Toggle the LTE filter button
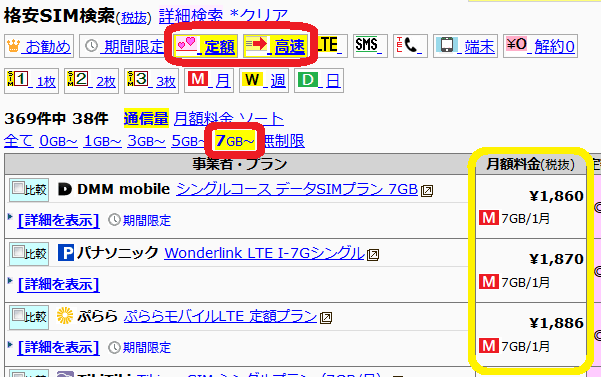The width and height of the screenshot is (601, 377). [x=332, y=46]
